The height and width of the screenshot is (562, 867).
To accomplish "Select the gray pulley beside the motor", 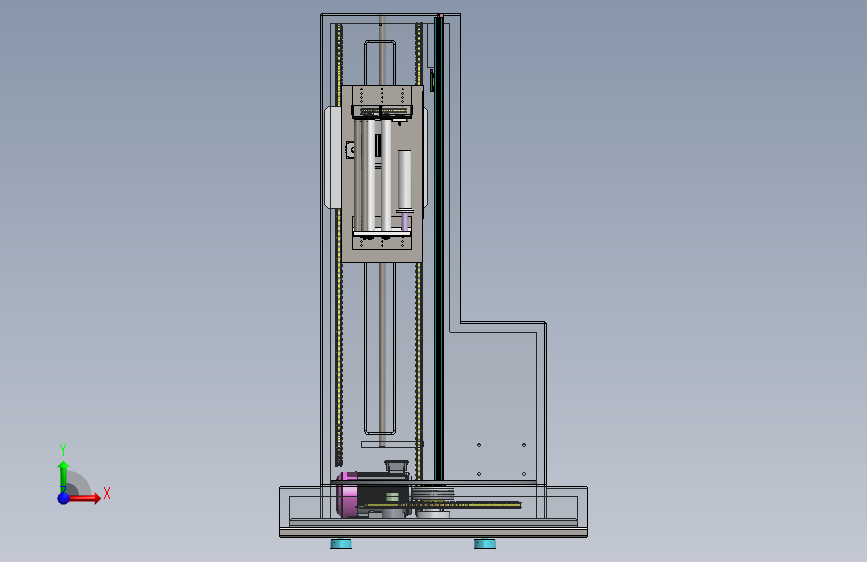I will 433,493.
